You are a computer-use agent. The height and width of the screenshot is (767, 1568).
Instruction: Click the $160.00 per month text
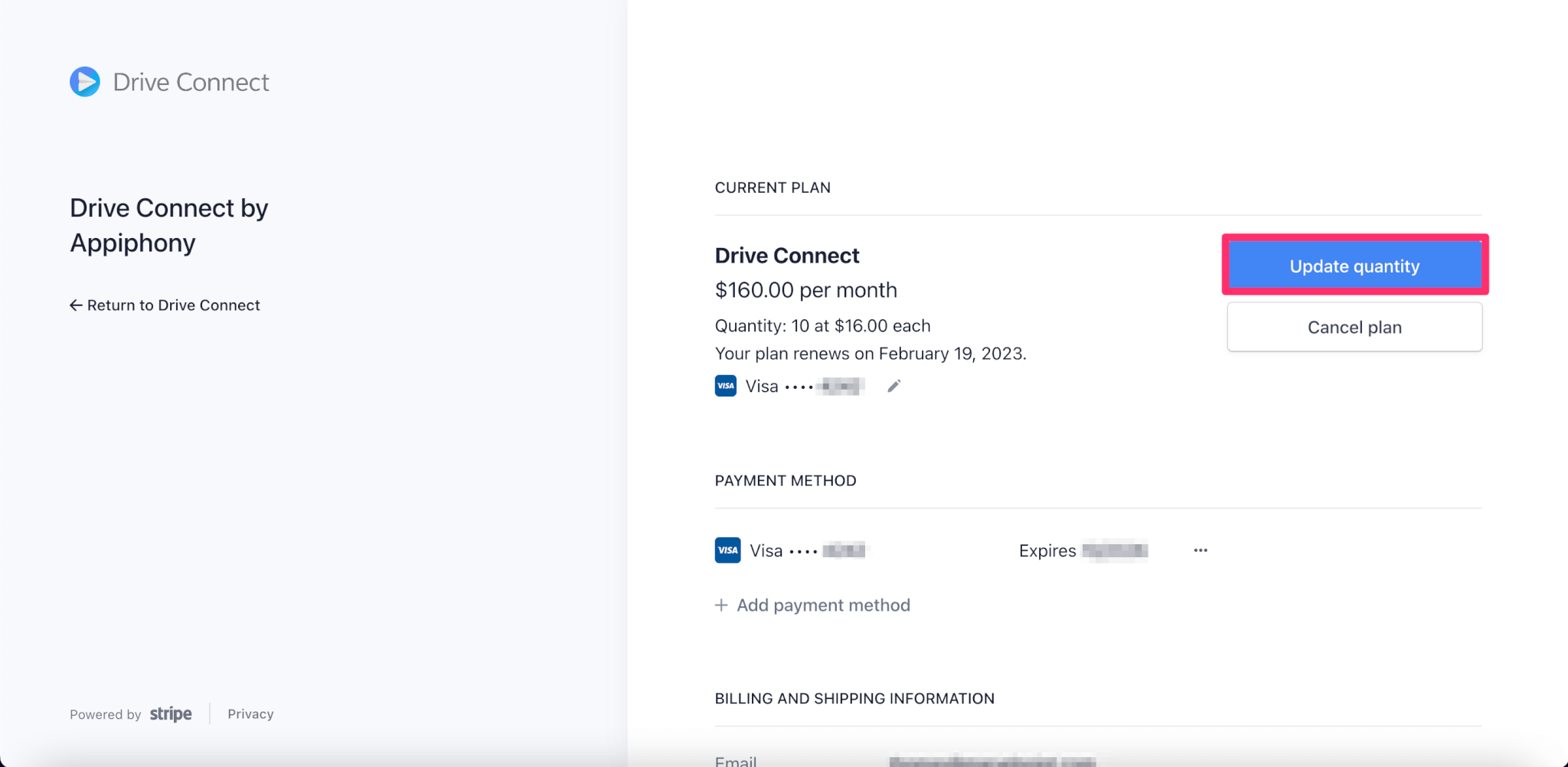[806, 290]
